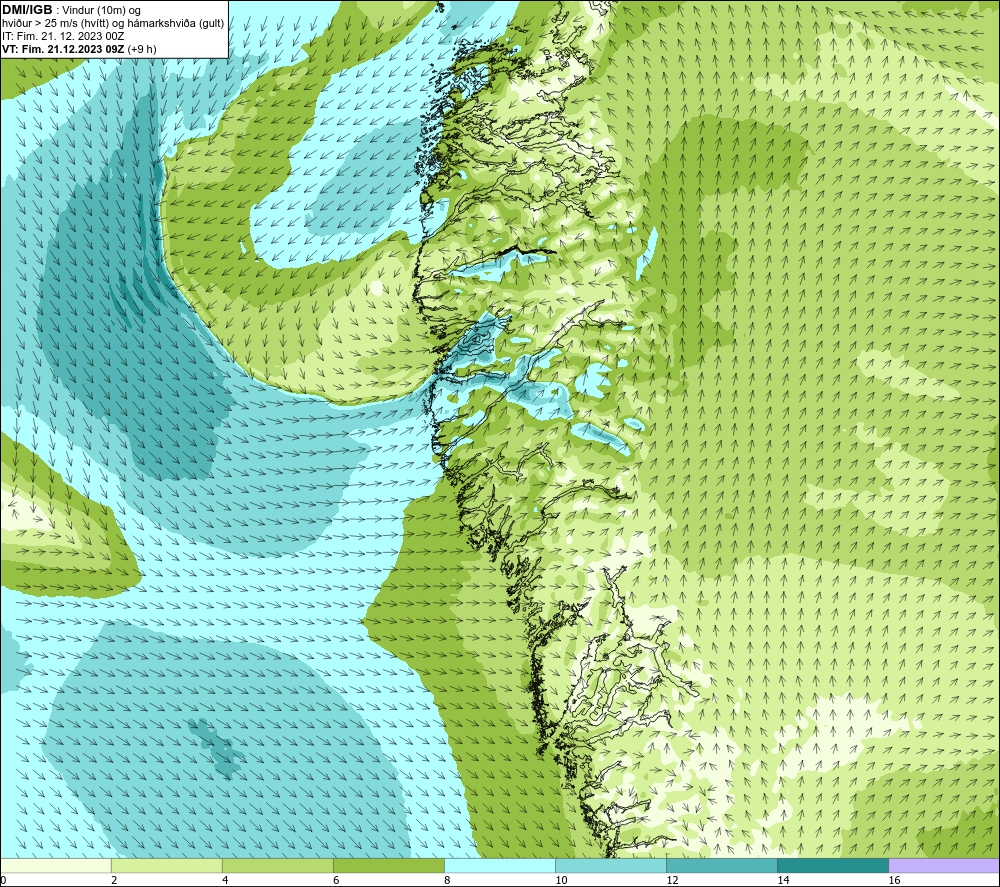Click the "DMI/IGB : Vindur (10m) og" title line
The image size is (1000, 887).
(71, 10)
